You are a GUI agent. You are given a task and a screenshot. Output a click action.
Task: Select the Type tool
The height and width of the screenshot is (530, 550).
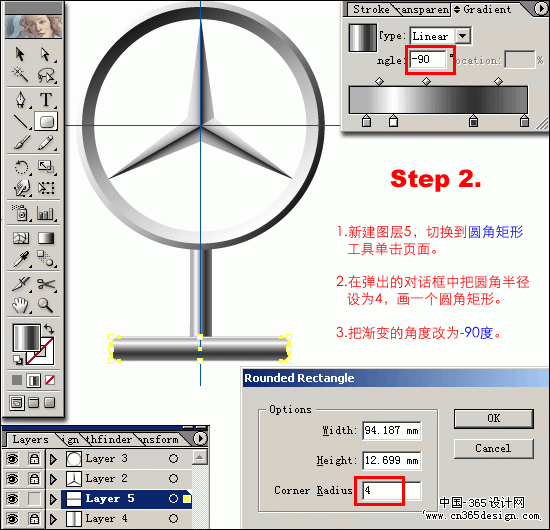pyautogui.click(x=46, y=100)
